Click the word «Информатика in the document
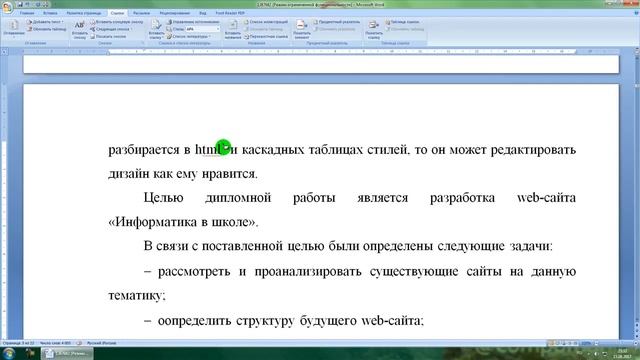The image size is (640, 360). [153, 222]
